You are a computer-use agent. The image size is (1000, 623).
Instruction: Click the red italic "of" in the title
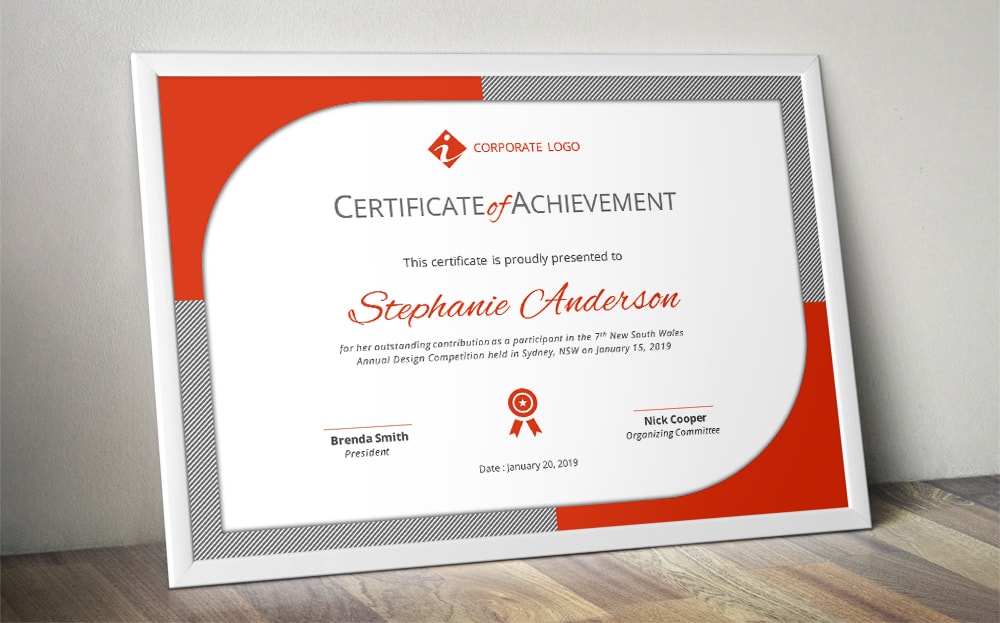click(x=500, y=205)
